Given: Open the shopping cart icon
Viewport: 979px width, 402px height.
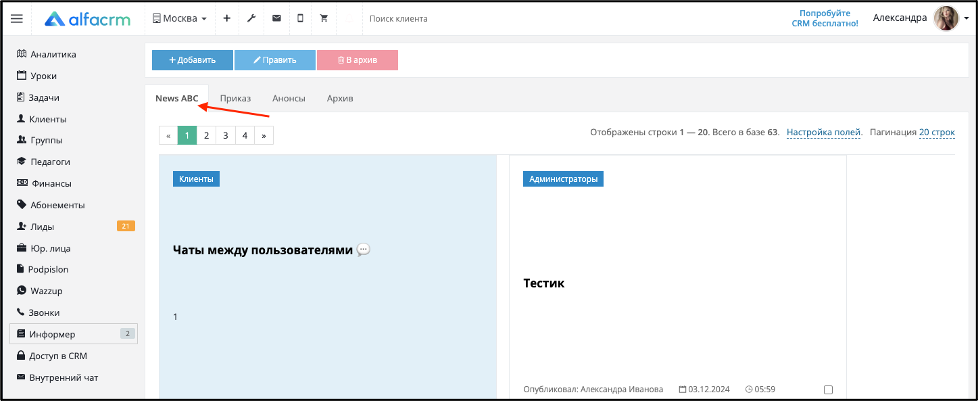Looking at the screenshot, I should (x=323, y=19).
